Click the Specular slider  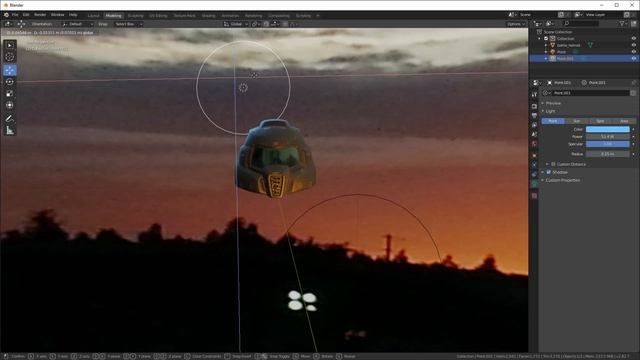coord(608,144)
